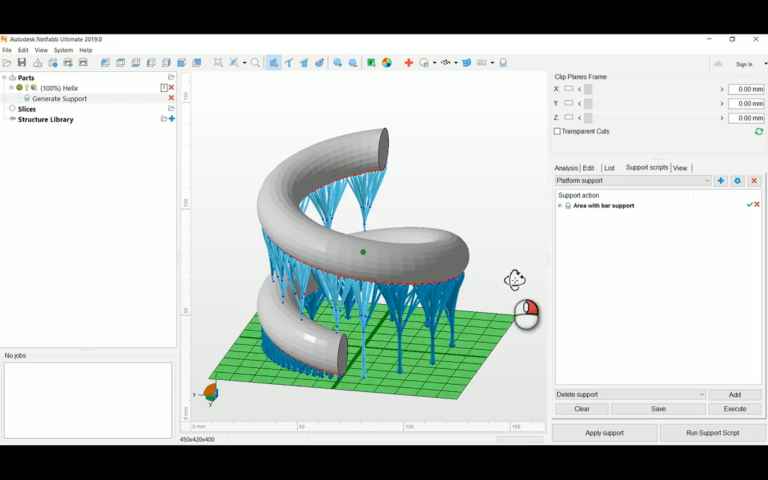Expand the Area with bar support item
The width and height of the screenshot is (768, 480).
[x=560, y=206]
